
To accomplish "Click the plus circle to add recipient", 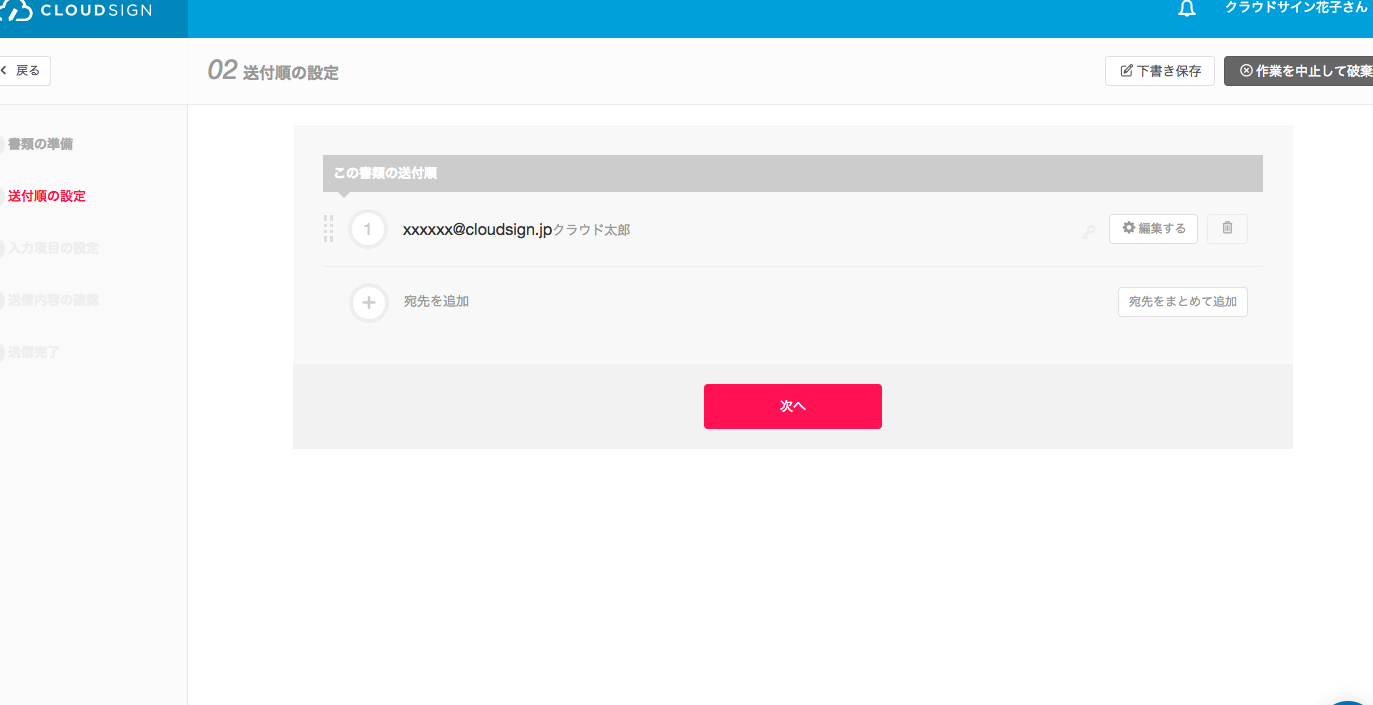I will tap(369, 302).
